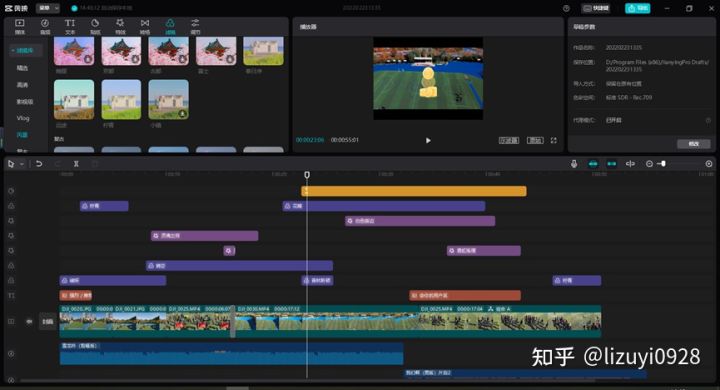The height and width of the screenshot is (390, 720).
Task: Click the cover button on the main video track
Action: [x=48, y=322]
